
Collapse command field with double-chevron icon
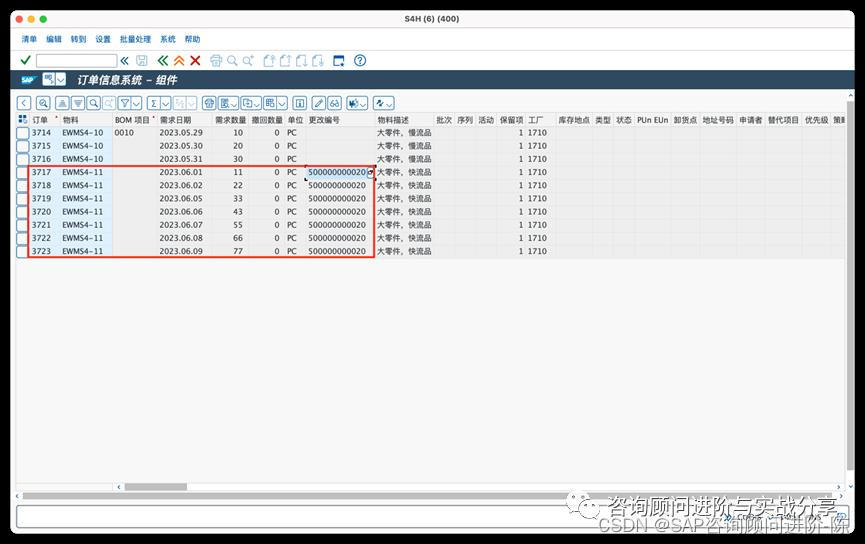pyautogui.click(x=125, y=61)
